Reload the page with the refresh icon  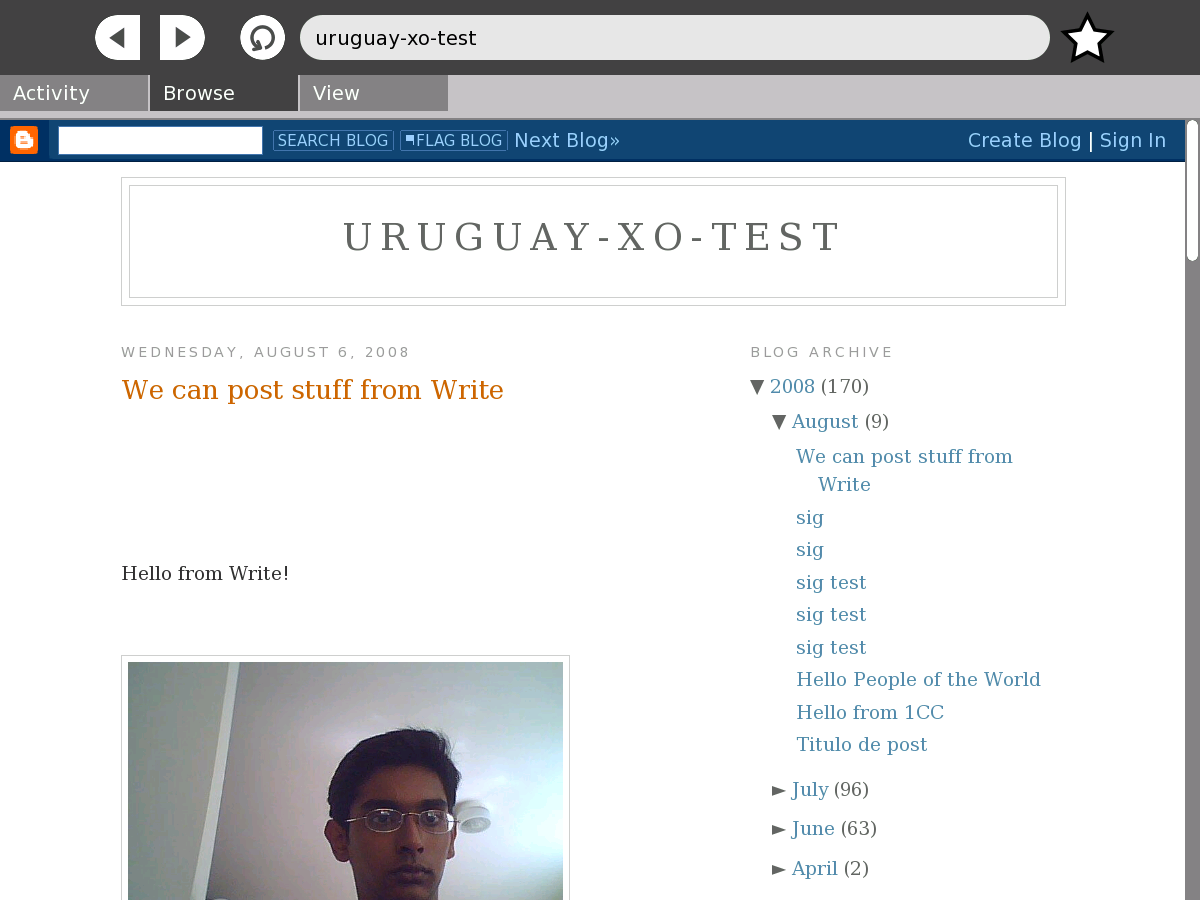point(262,38)
